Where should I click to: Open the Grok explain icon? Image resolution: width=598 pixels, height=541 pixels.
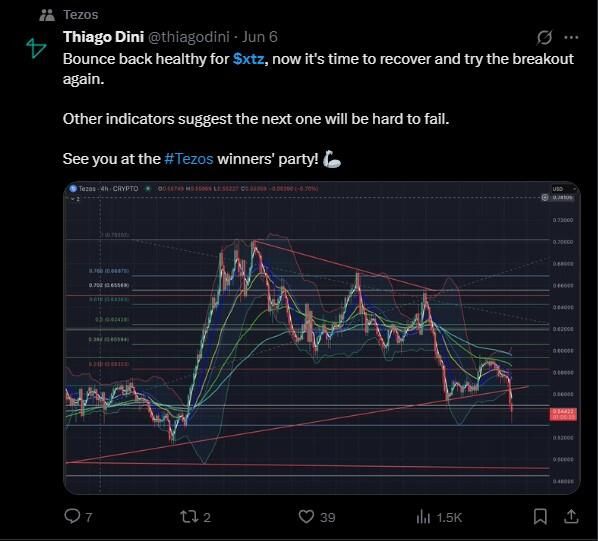[545, 37]
